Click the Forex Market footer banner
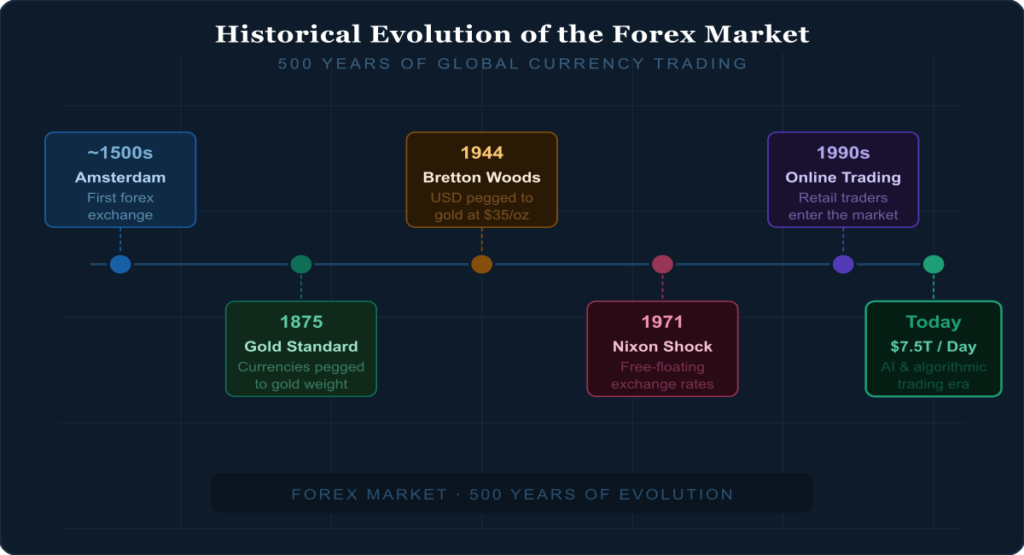Viewport: 1024px width, 555px height. [x=512, y=494]
